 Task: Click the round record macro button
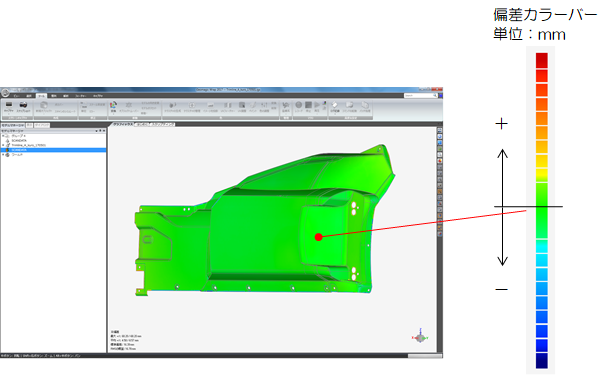tap(299, 105)
